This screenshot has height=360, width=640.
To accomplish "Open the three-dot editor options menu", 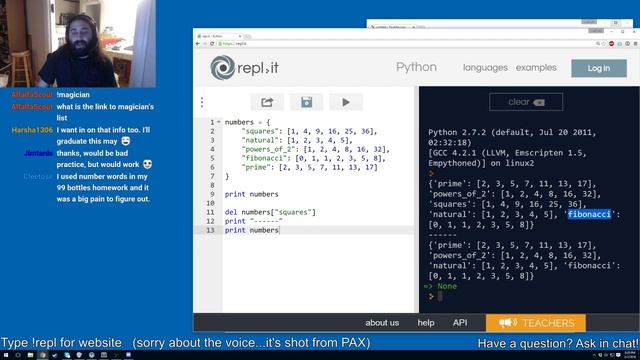I will (202, 102).
